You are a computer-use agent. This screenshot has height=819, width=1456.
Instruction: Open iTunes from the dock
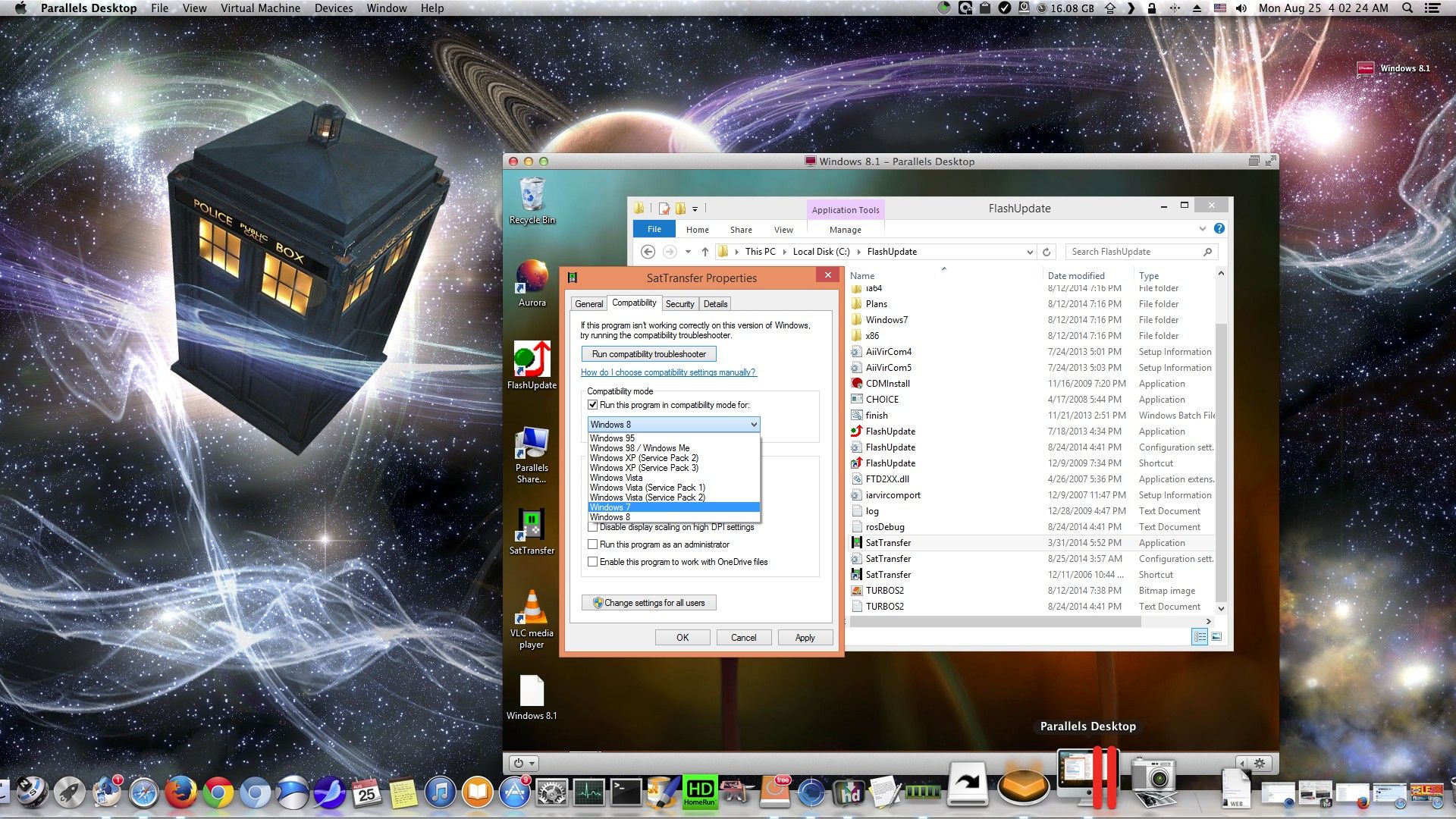[440, 793]
